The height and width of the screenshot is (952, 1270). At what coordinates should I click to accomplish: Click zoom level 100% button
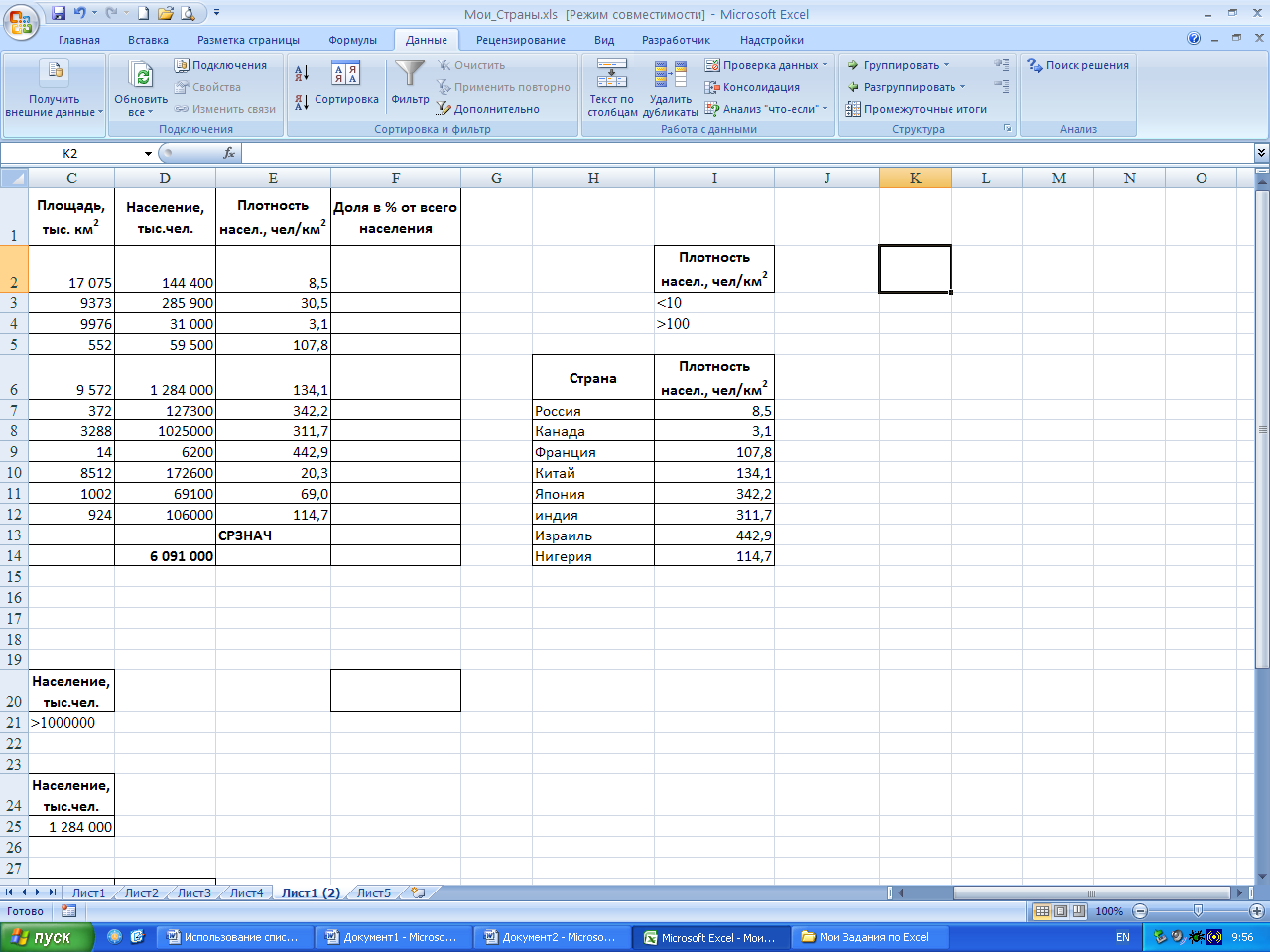(x=1109, y=911)
